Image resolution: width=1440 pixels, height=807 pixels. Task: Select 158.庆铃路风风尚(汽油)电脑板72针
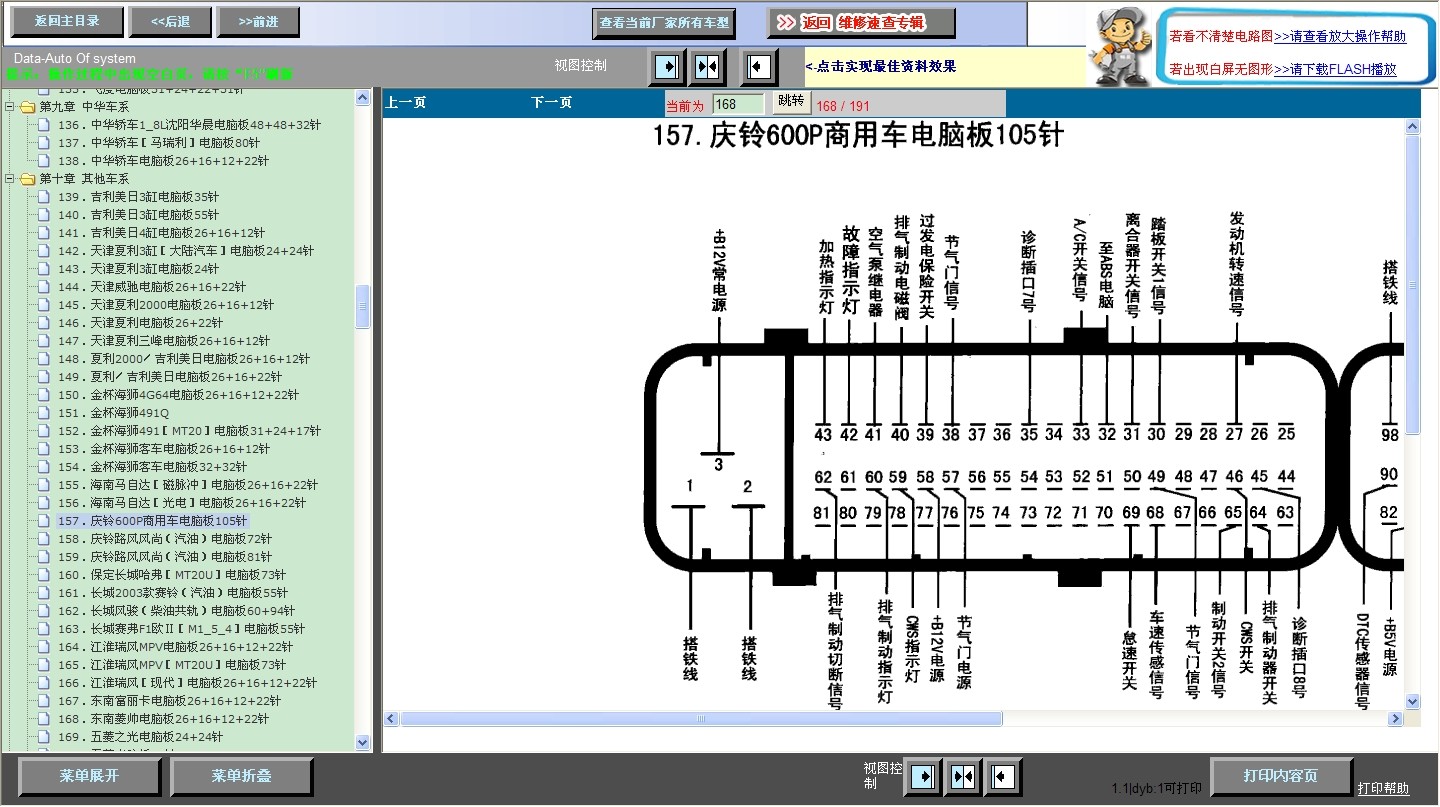coord(164,539)
